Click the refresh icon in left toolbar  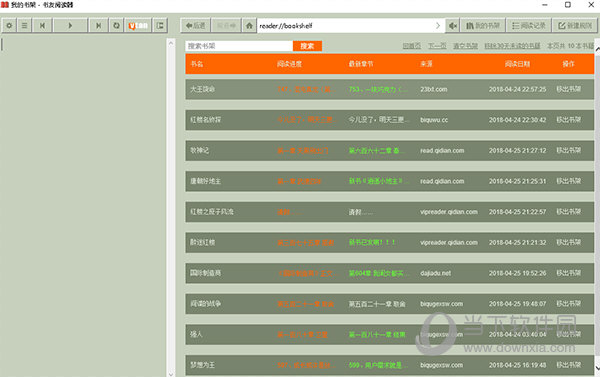click(x=116, y=26)
